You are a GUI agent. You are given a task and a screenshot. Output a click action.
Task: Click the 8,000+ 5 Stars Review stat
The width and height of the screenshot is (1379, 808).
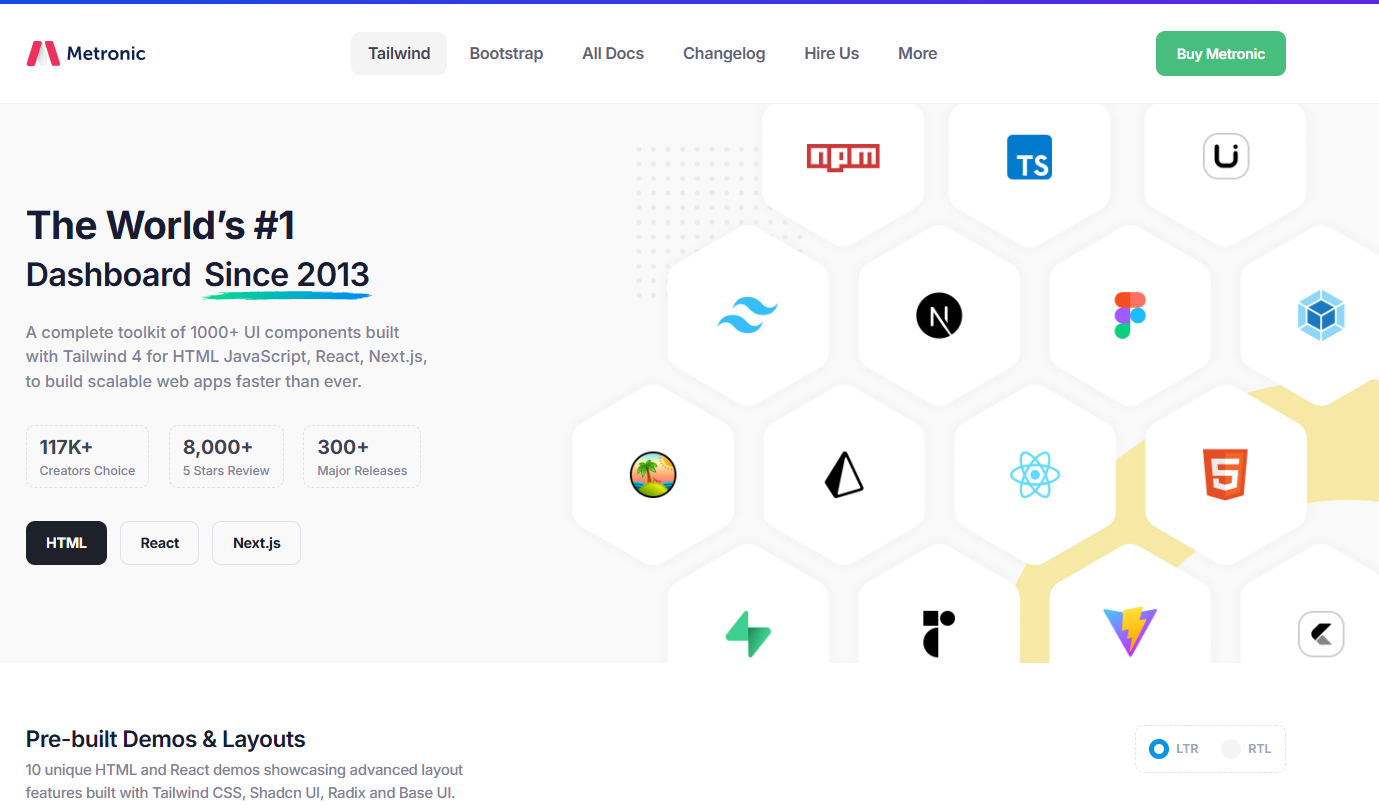click(226, 457)
